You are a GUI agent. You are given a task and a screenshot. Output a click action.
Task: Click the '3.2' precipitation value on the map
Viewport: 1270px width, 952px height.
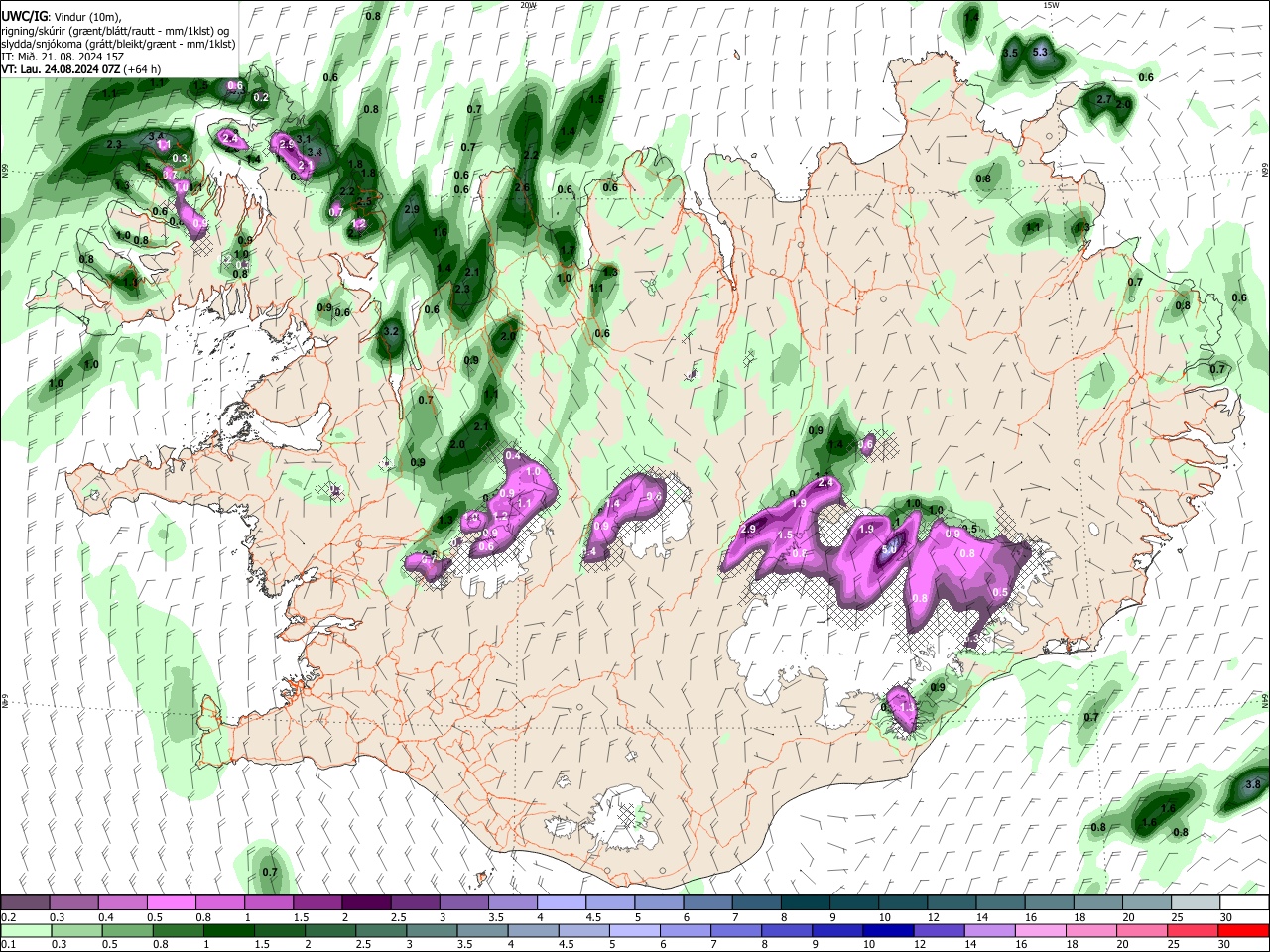[x=390, y=331]
